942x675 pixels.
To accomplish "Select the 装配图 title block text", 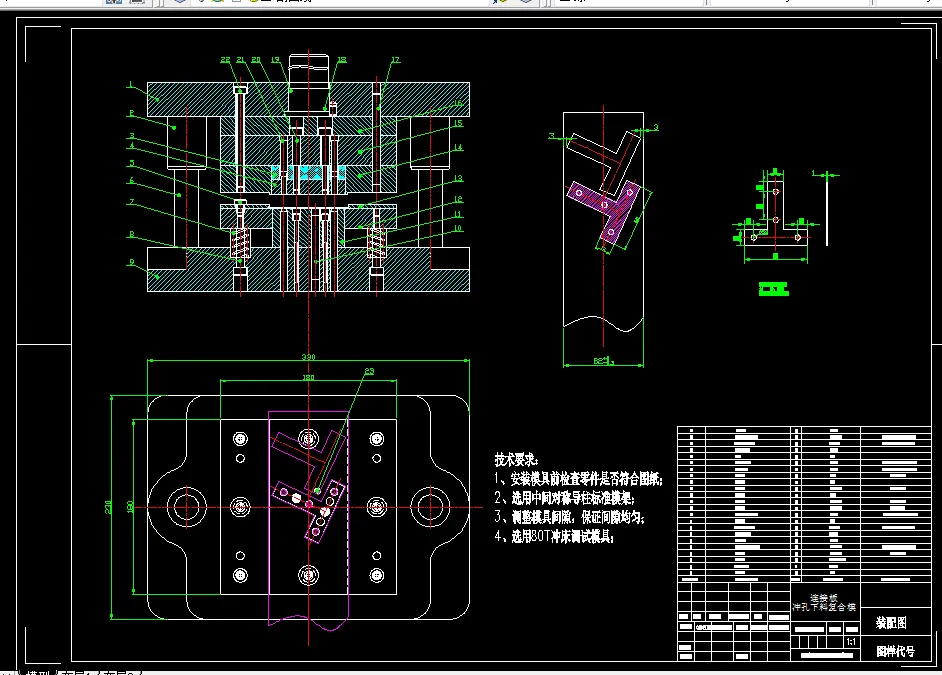I will pos(891,623).
